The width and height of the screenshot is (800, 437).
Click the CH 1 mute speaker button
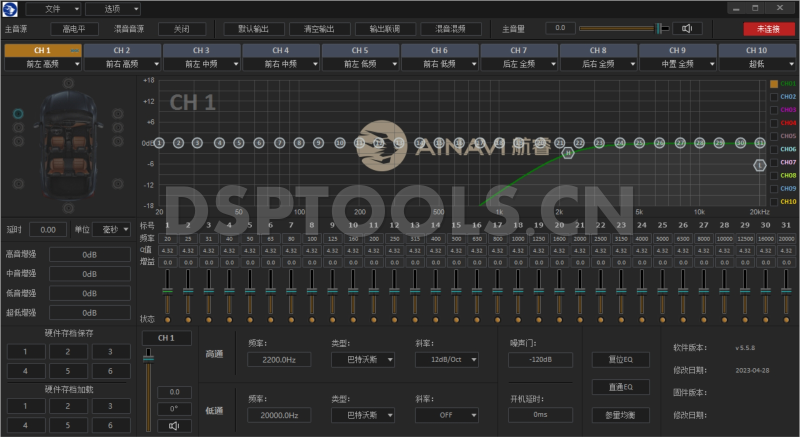(174, 426)
